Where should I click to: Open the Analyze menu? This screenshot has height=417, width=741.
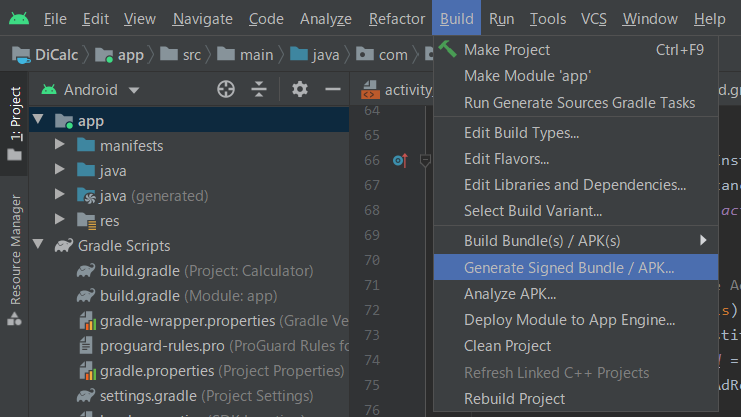[x=326, y=19]
